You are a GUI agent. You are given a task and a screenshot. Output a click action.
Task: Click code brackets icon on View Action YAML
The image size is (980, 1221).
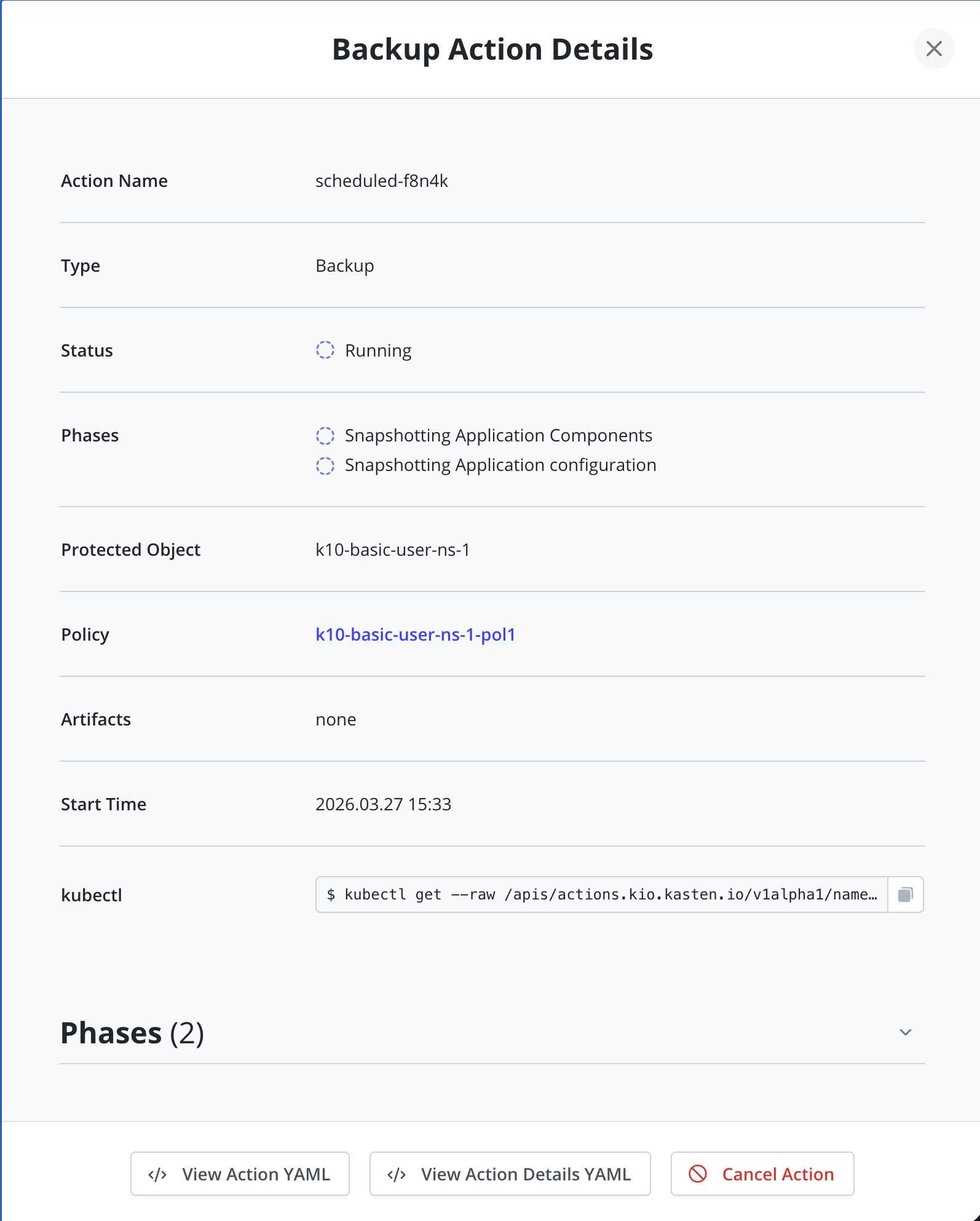157,1175
